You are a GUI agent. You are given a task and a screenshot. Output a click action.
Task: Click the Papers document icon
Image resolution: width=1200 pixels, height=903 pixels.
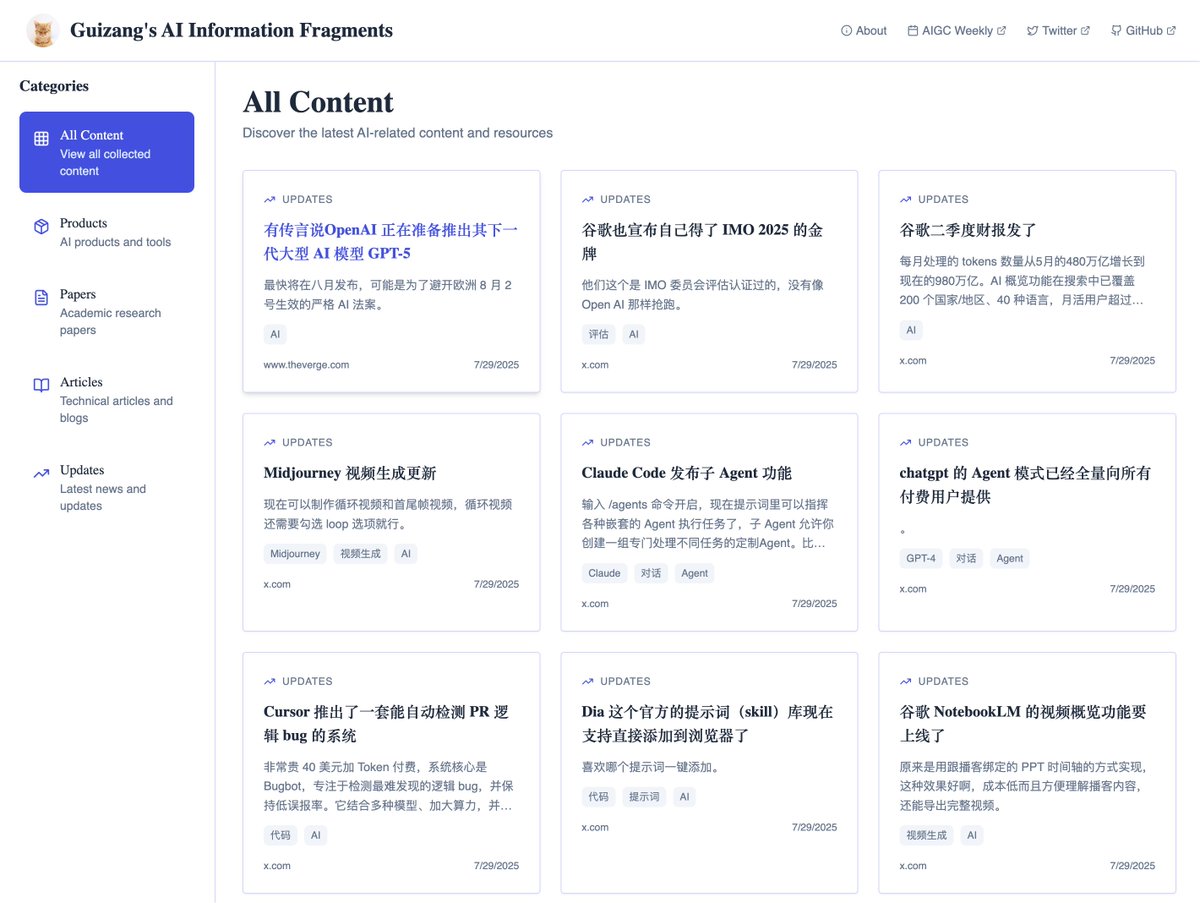pyautogui.click(x=41, y=297)
